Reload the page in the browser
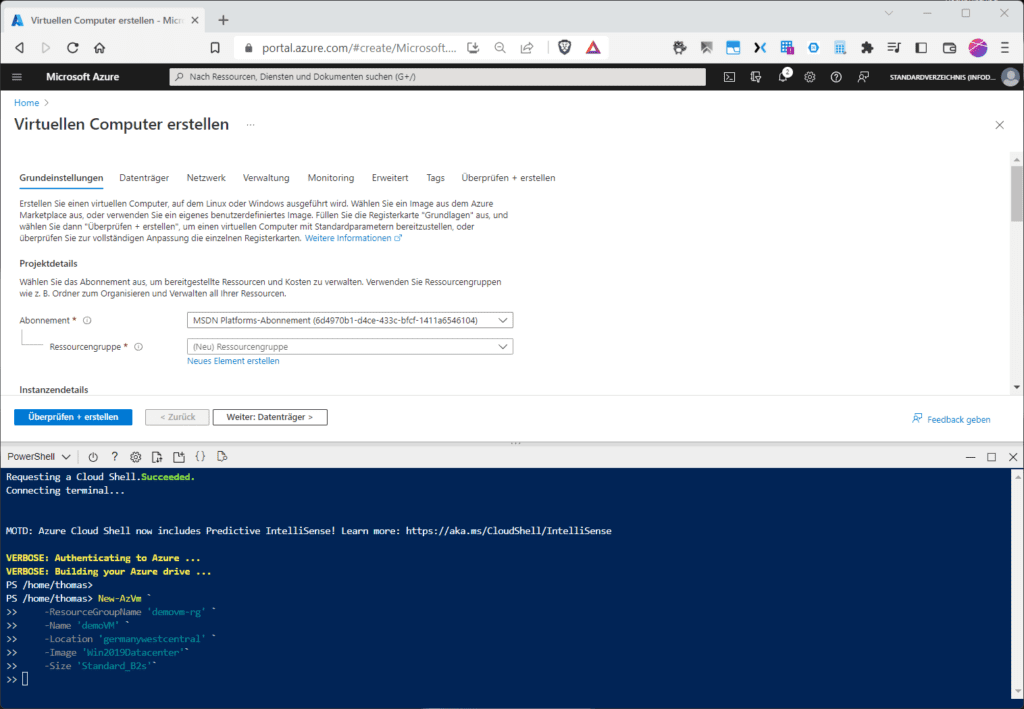The height and width of the screenshot is (709, 1024). pyautogui.click(x=72, y=48)
